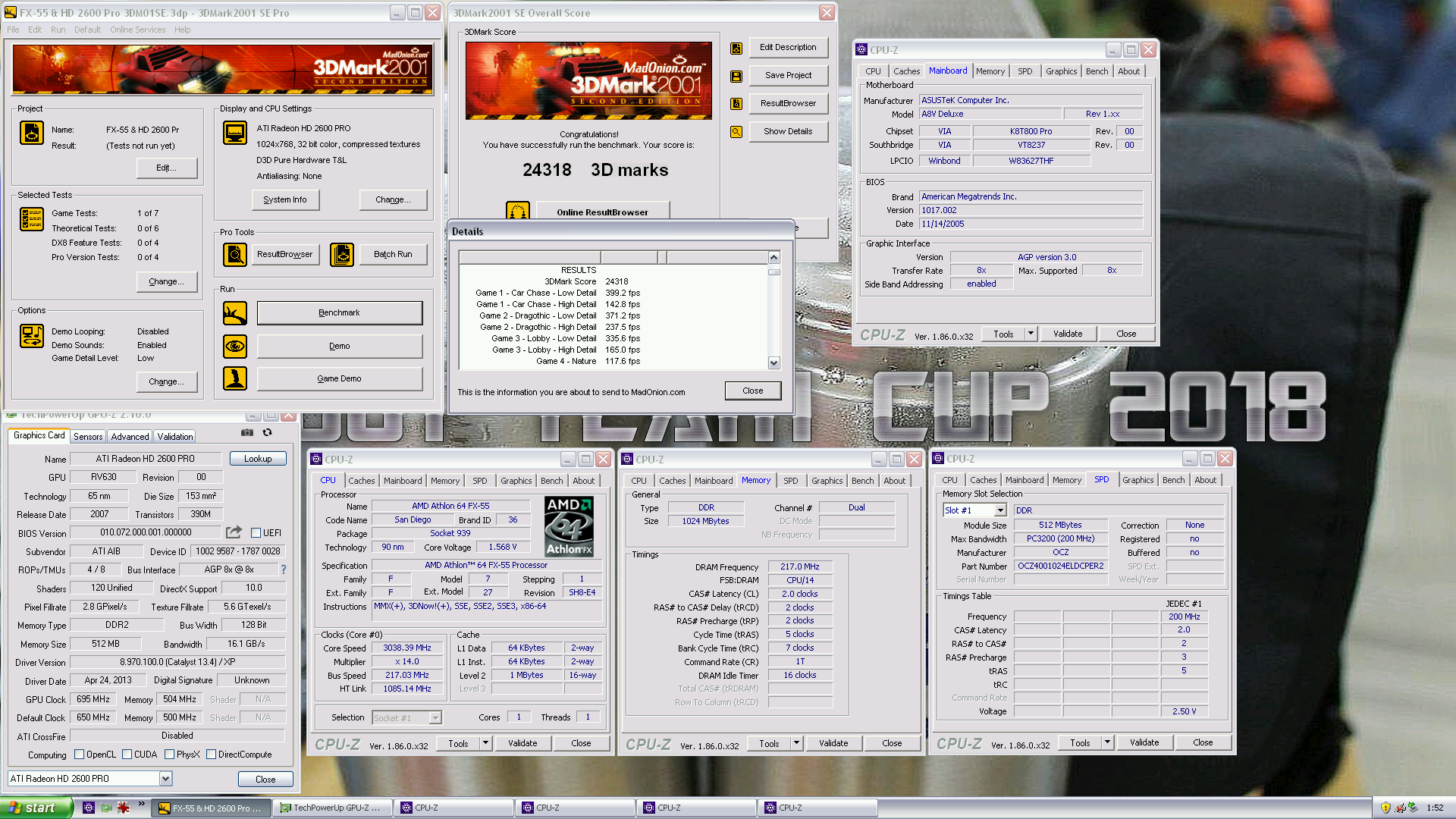Open the Online Services menu

click(137, 30)
